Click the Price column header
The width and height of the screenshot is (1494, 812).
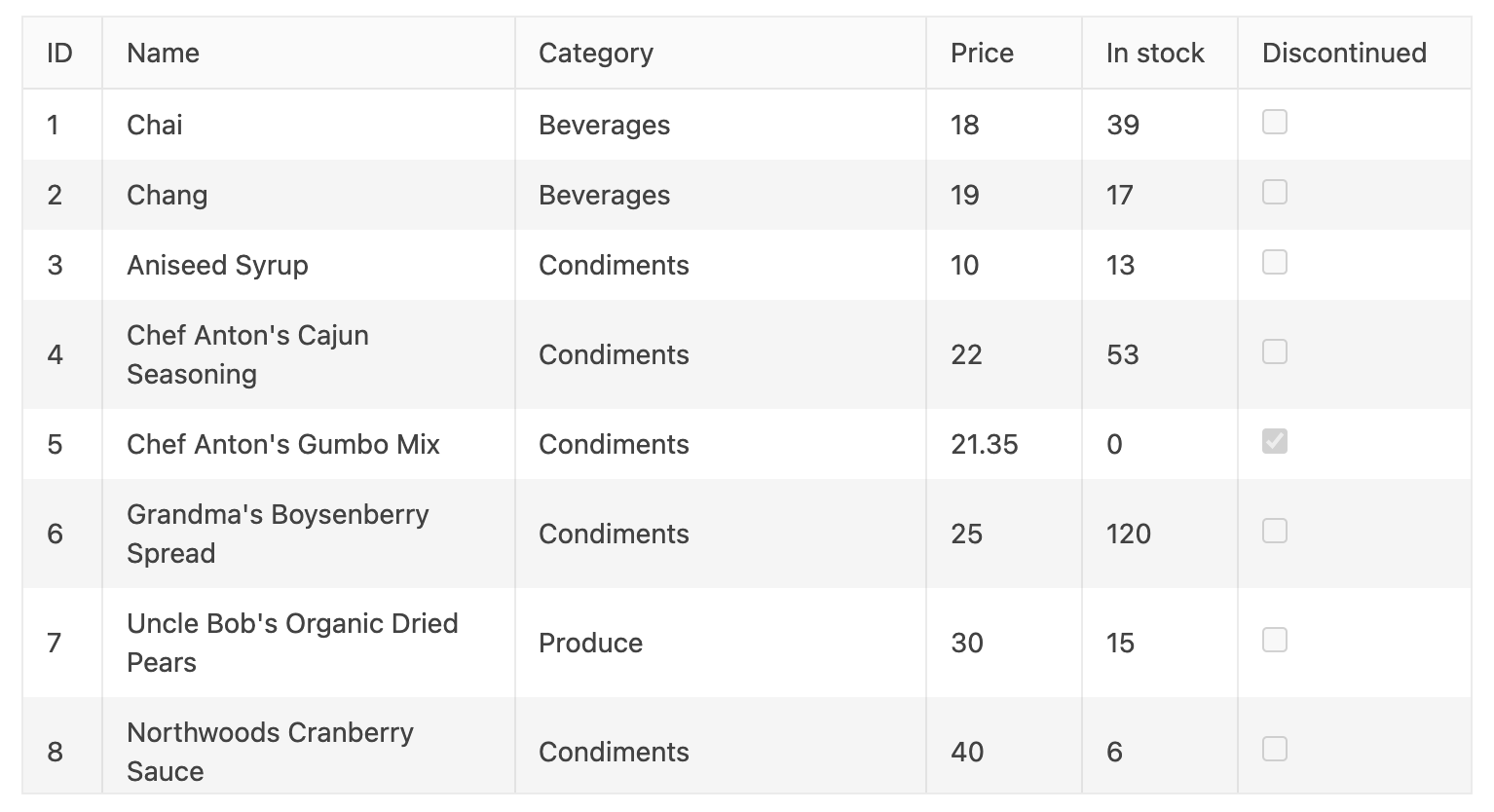(x=982, y=54)
